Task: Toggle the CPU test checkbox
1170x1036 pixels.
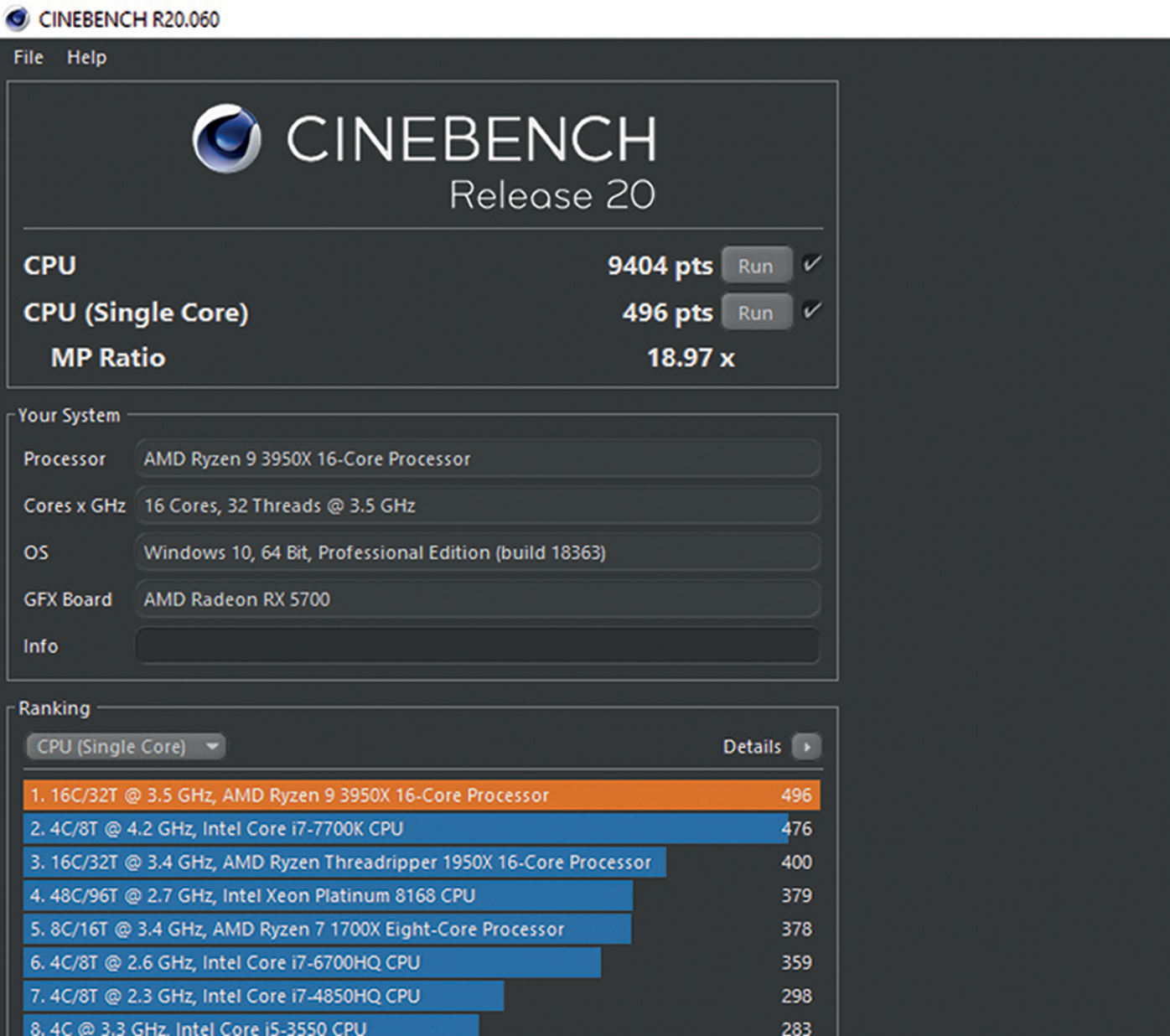Action: click(x=811, y=265)
